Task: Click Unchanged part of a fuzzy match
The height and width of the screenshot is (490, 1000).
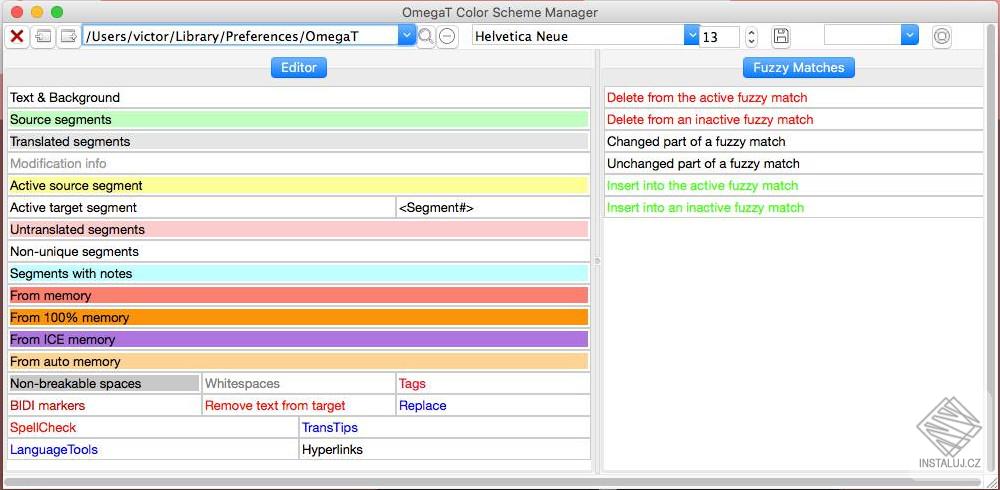Action: 793,163
